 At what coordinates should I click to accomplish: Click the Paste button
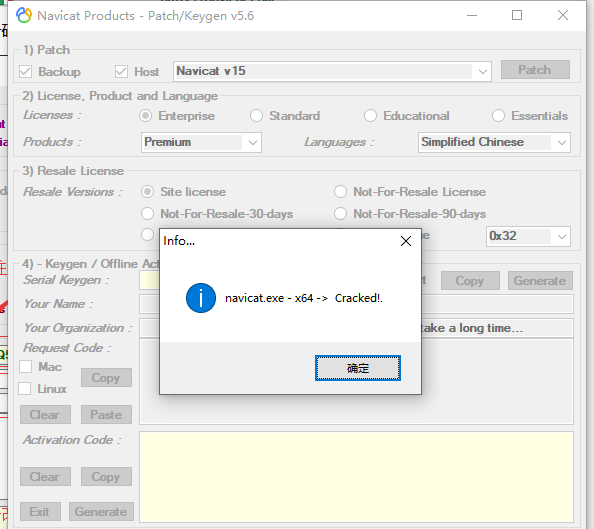(x=106, y=415)
